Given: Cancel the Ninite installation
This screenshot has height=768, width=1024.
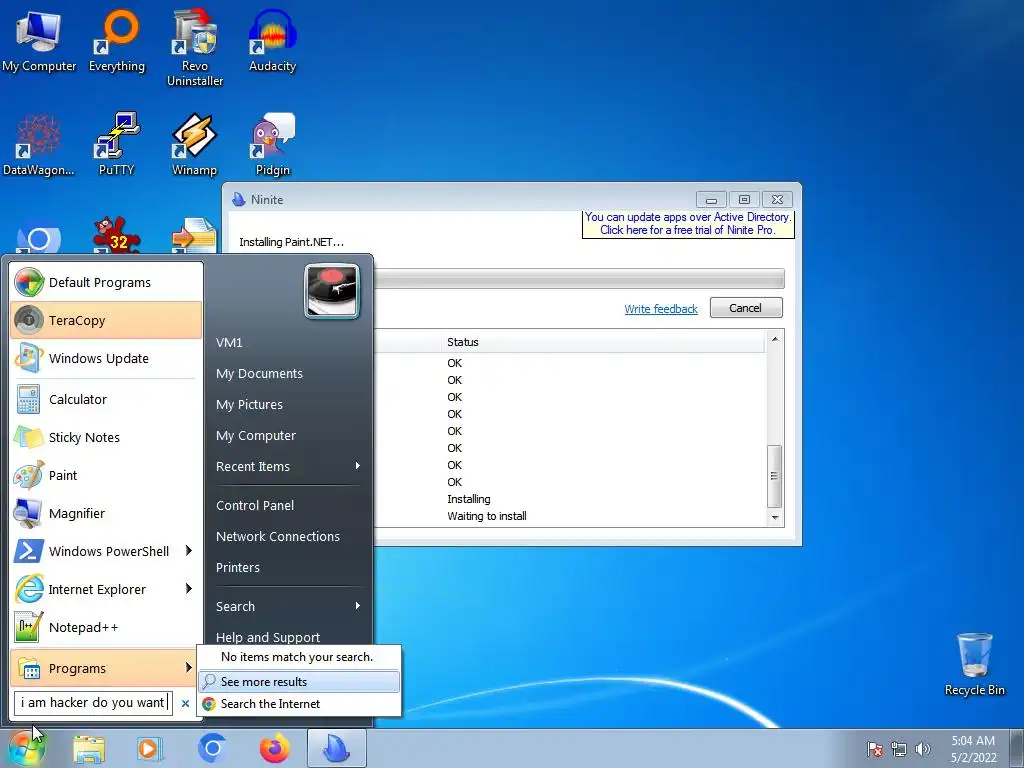Looking at the screenshot, I should pos(746,308).
